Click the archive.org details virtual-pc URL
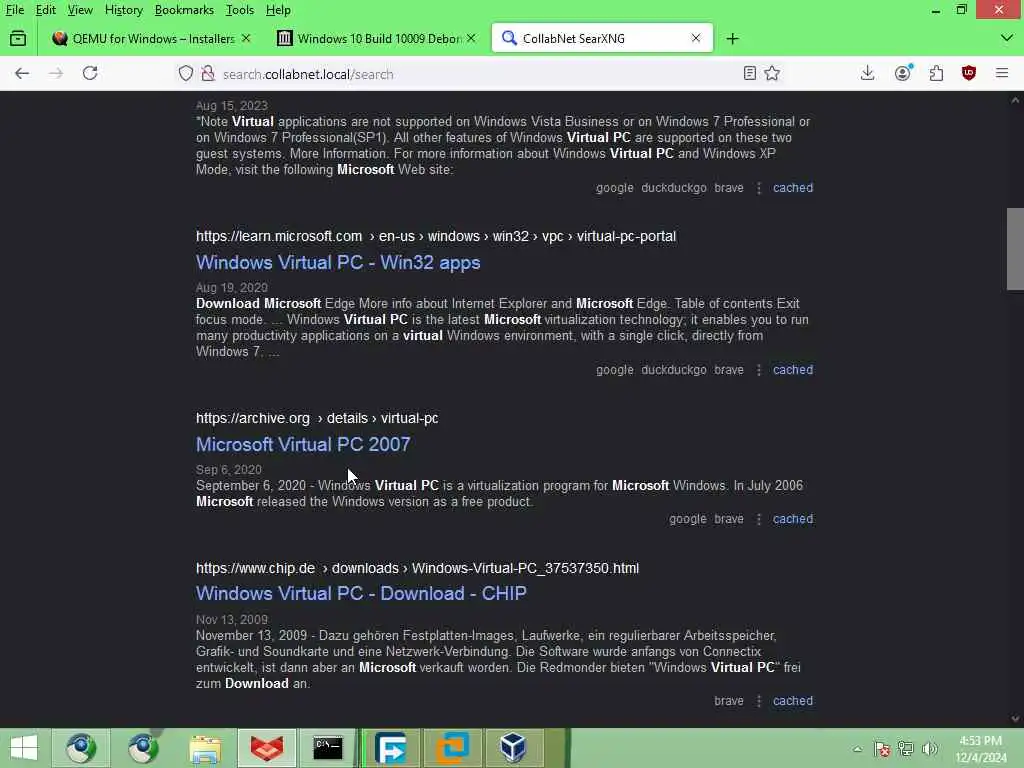This screenshot has width=1024, height=768. click(x=317, y=418)
